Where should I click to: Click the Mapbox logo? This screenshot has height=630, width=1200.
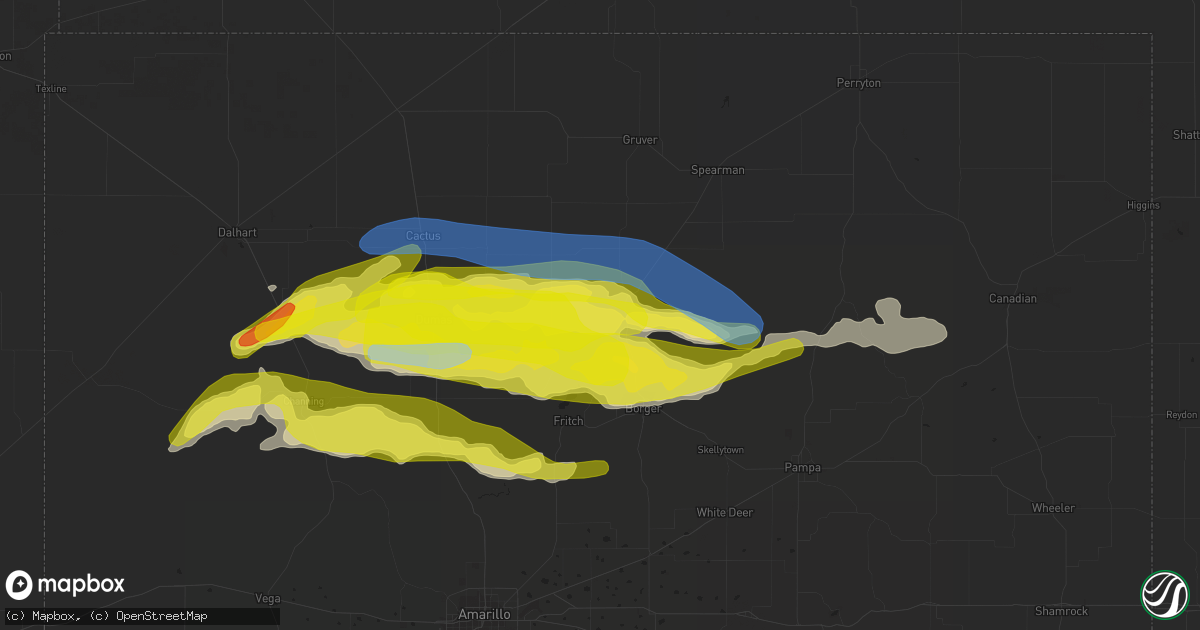point(65,585)
